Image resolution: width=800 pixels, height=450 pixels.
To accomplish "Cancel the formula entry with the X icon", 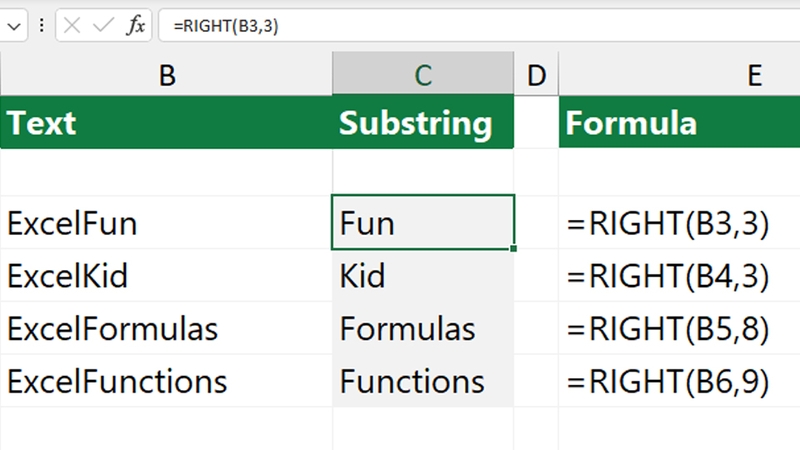I will 72,25.
